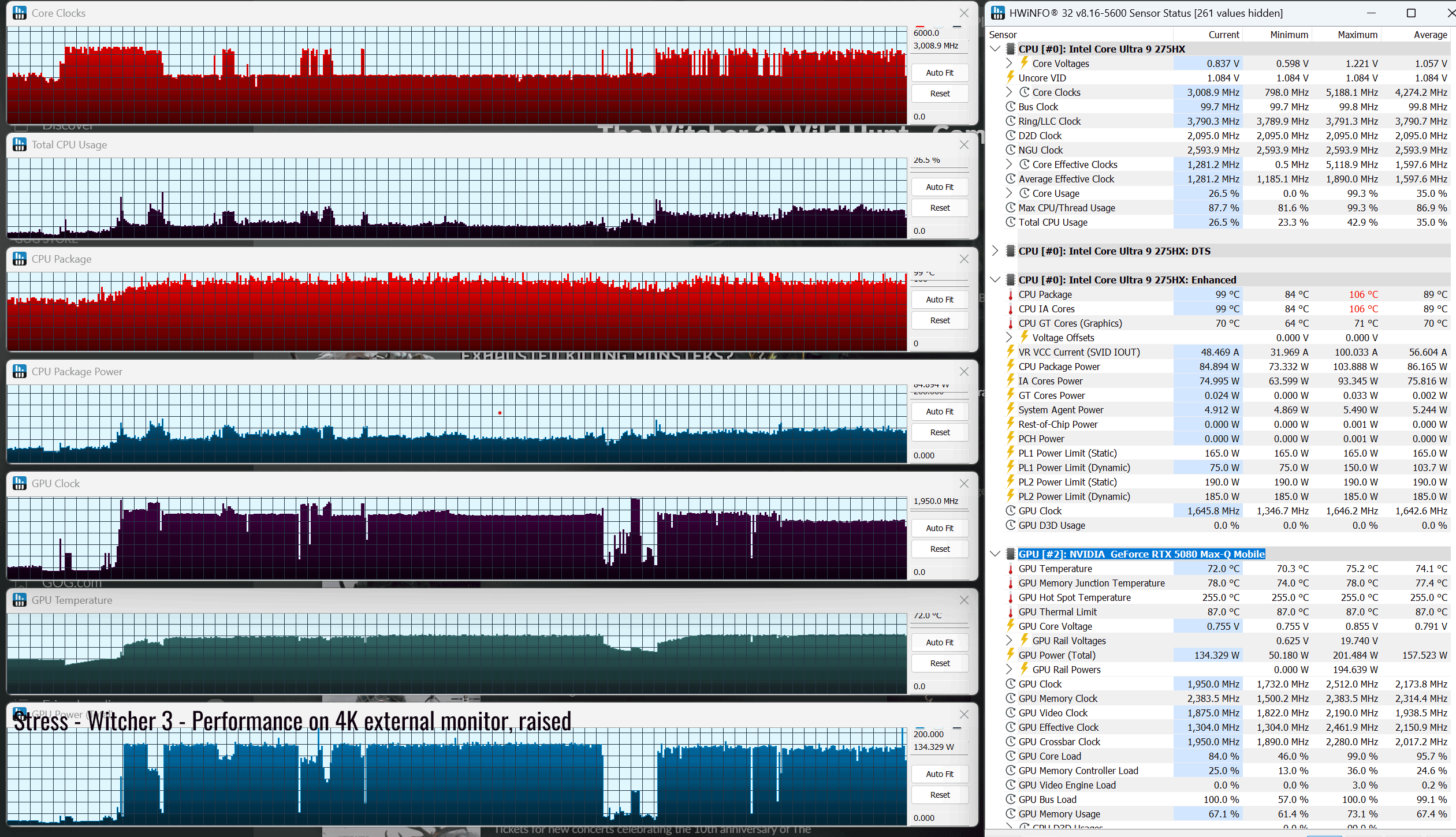Click the clock icon beside Bus Clock

1011,107
